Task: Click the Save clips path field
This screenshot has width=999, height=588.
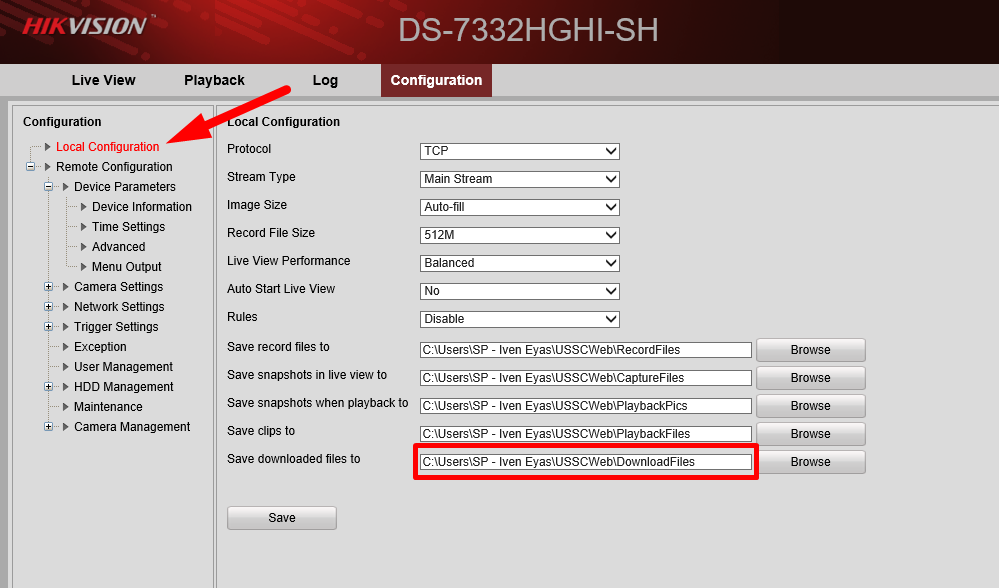Action: tap(586, 434)
